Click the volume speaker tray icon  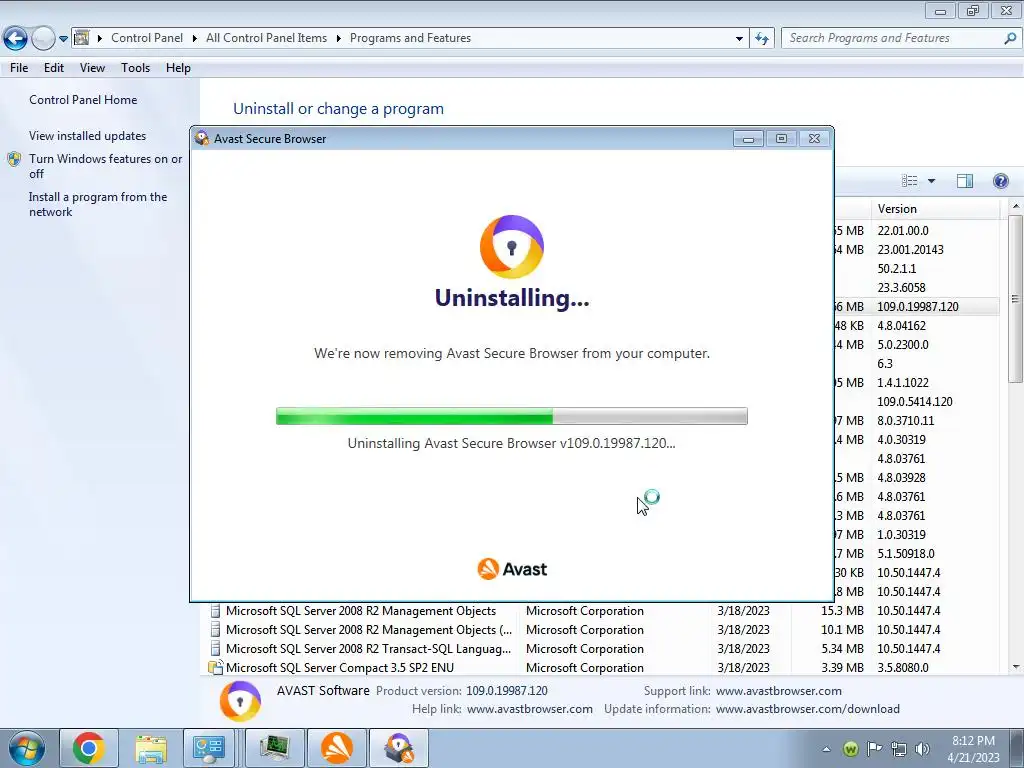[x=922, y=749]
